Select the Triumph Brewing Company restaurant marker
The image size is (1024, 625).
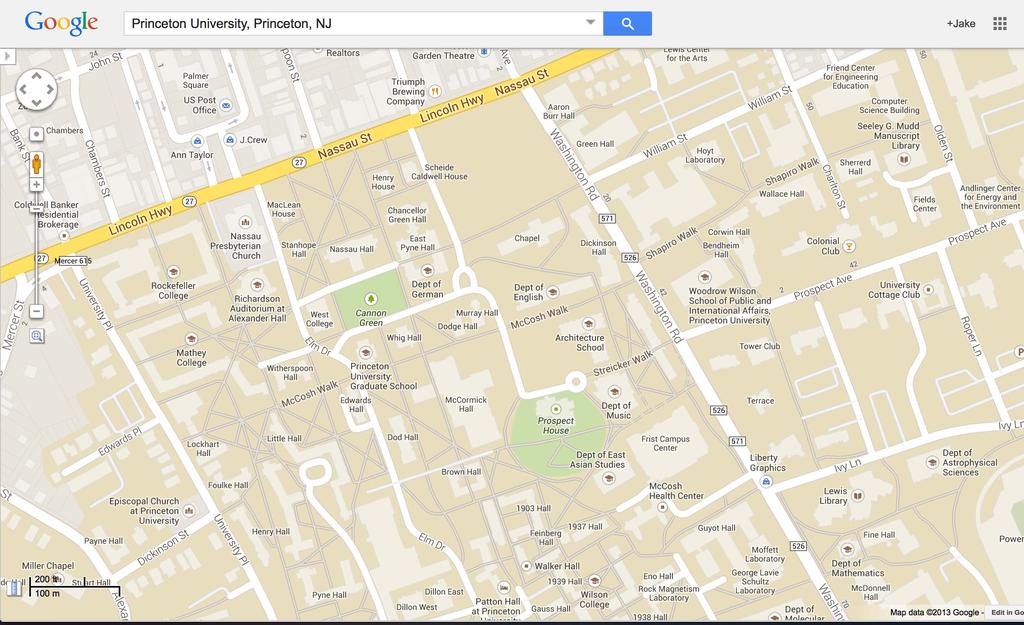pyautogui.click(x=434, y=91)
